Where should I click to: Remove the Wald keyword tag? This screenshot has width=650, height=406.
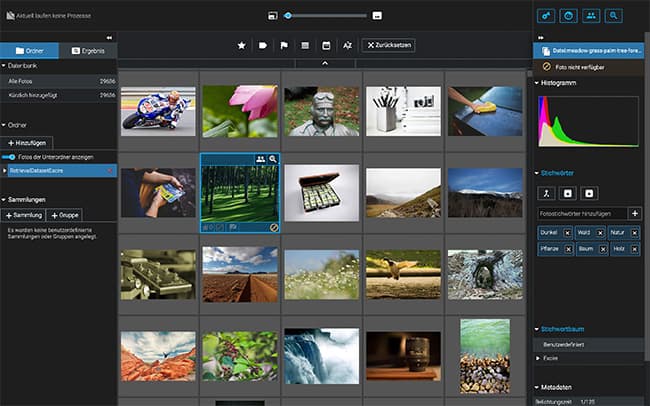tap(600, 233)
